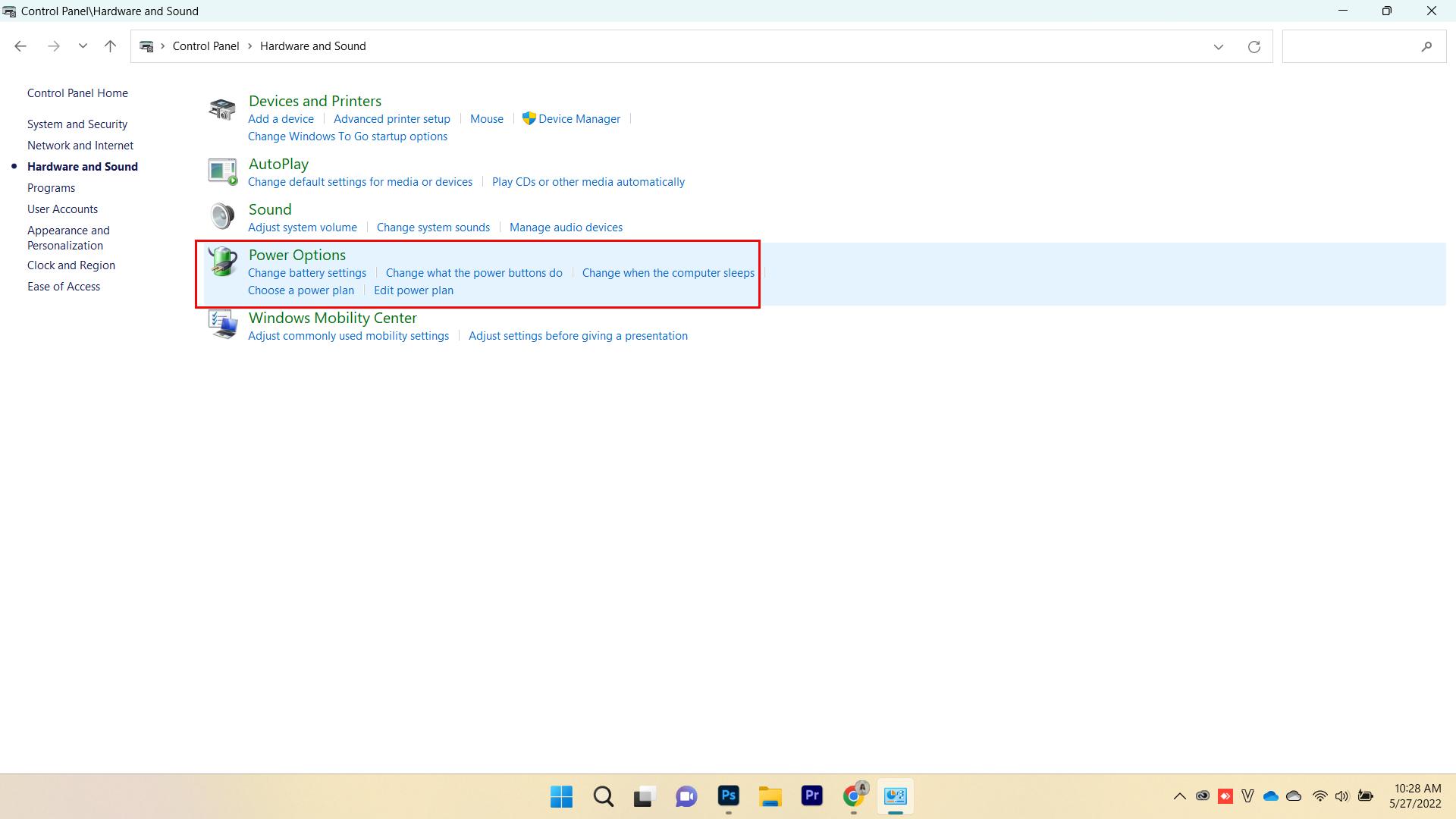Open Windows Mobility Center
The image size is (1456, 819).
pyautogui.click(x=332, y=317)
